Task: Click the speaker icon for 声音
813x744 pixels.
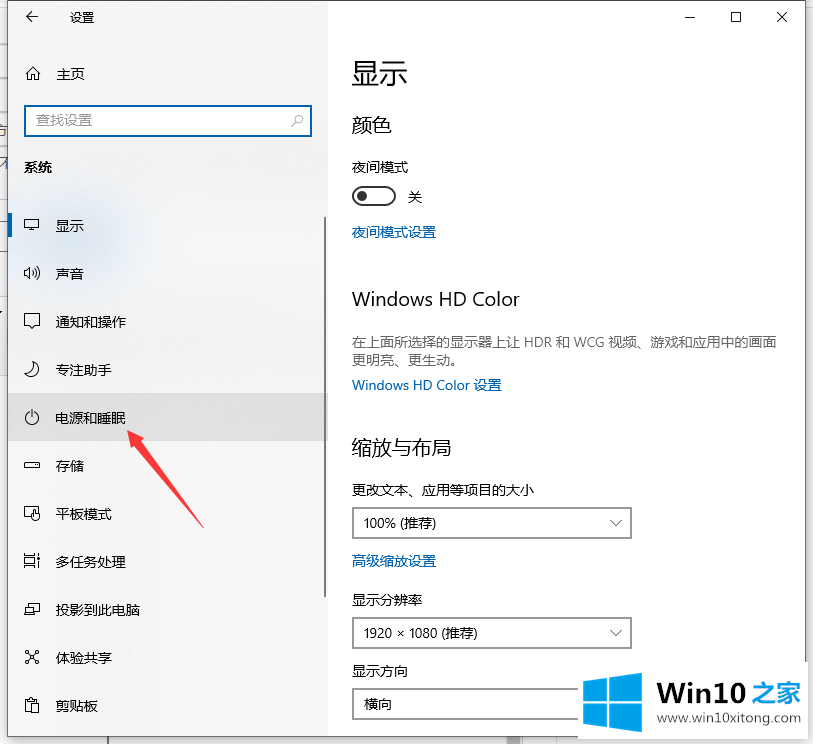Action: [32, 273]
